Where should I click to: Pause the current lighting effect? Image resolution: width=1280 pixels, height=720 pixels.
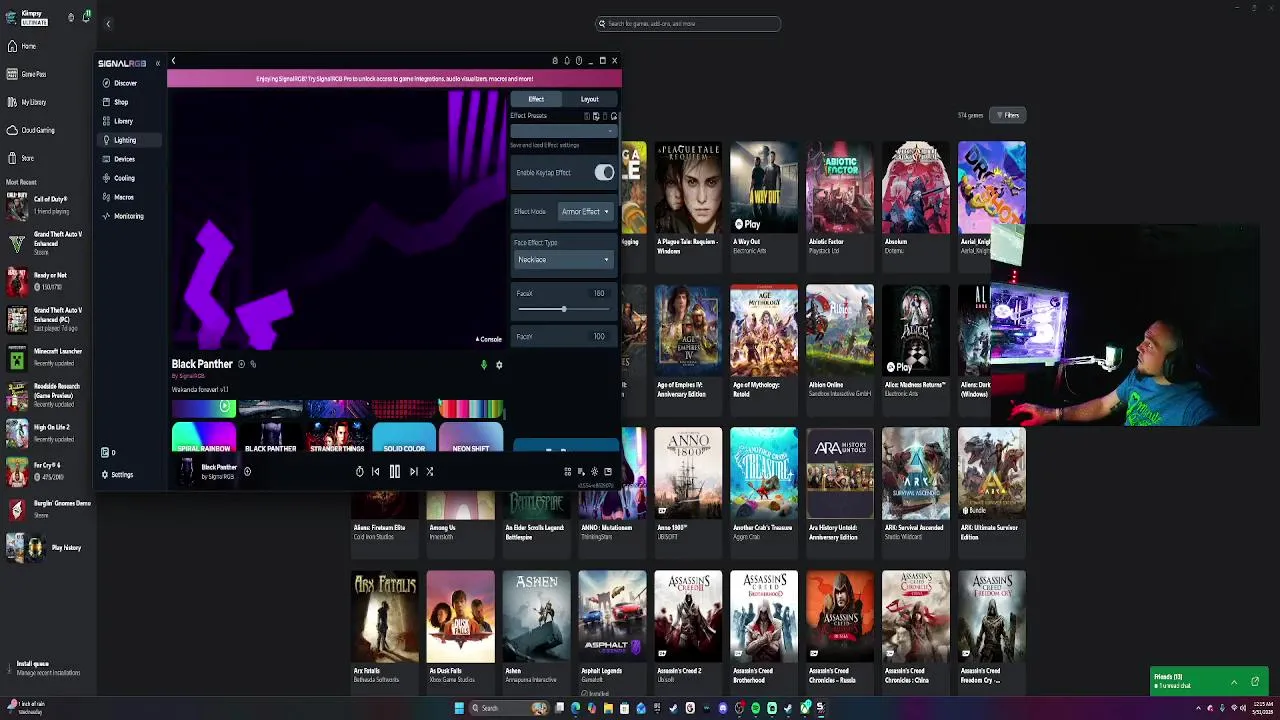pyautogui.click(x=394, y=472)
